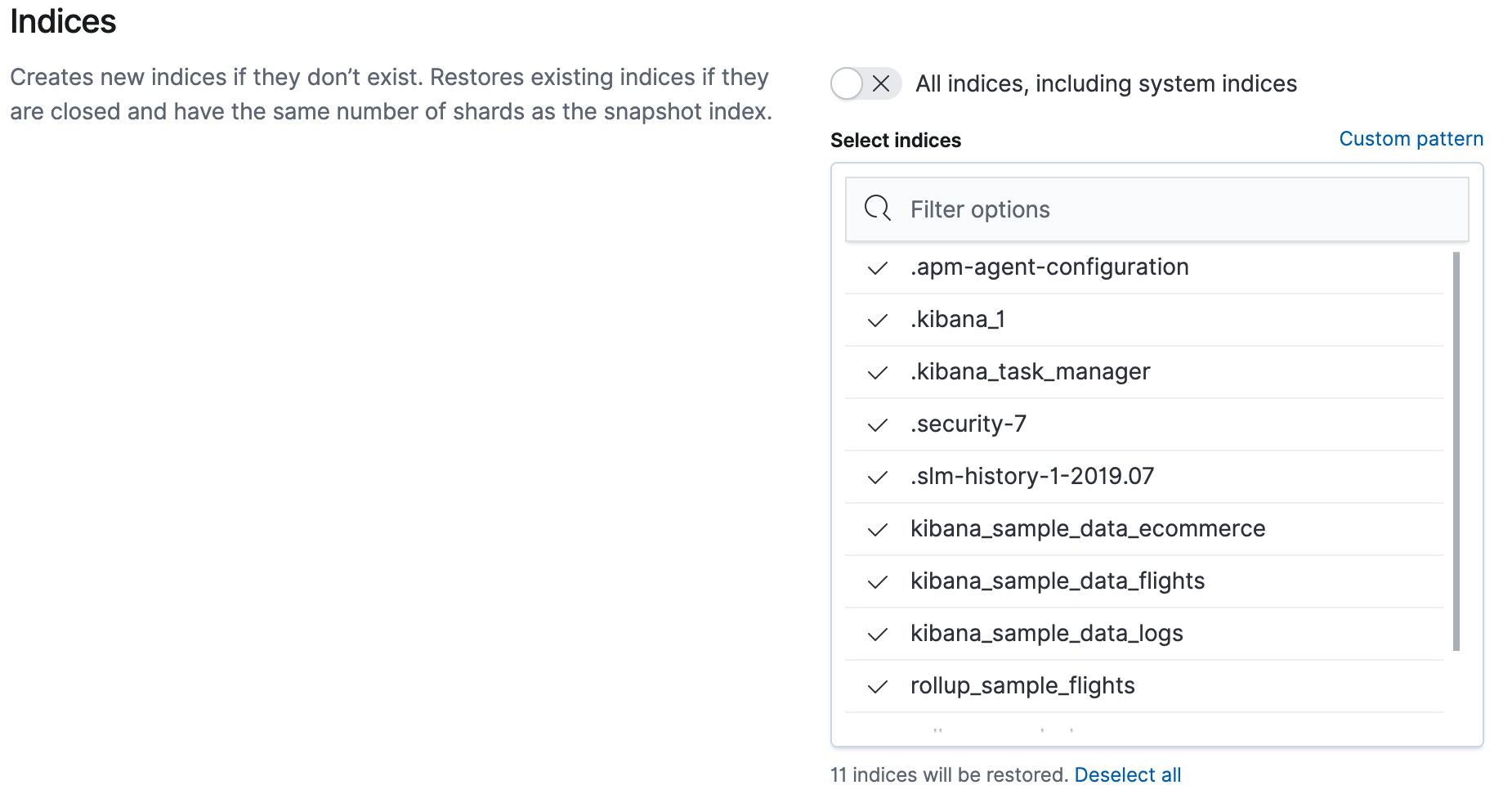Click checkmark icon beside .slm-history-1-2019.07
Screen dimensions: 1512x803
click(877, 478)
